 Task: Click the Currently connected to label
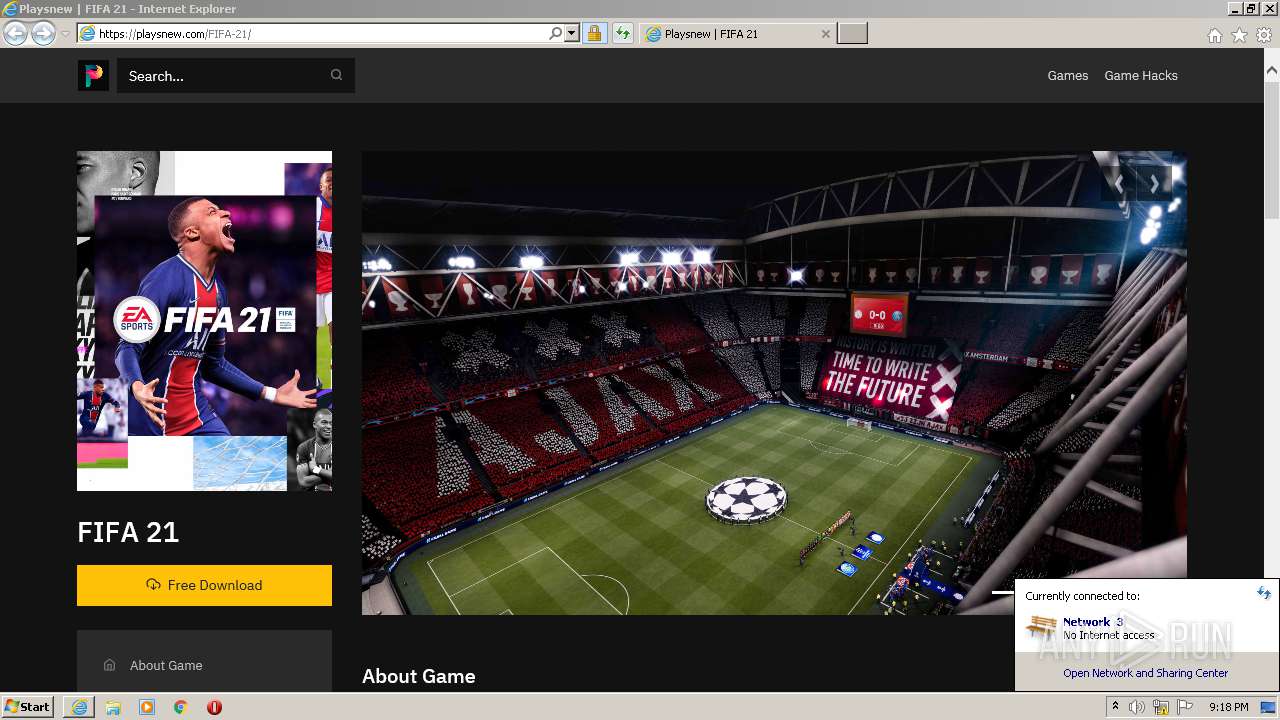[x=1082, y=596]
